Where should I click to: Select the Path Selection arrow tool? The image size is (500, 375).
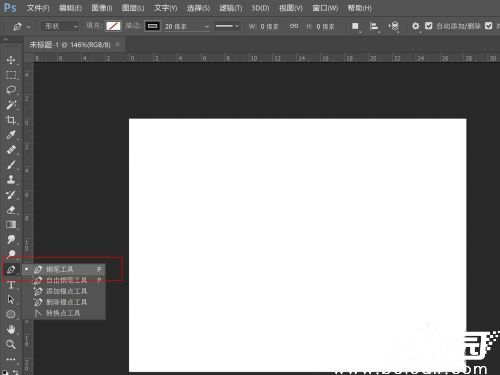pyautogui.click(x=11, y=299)
